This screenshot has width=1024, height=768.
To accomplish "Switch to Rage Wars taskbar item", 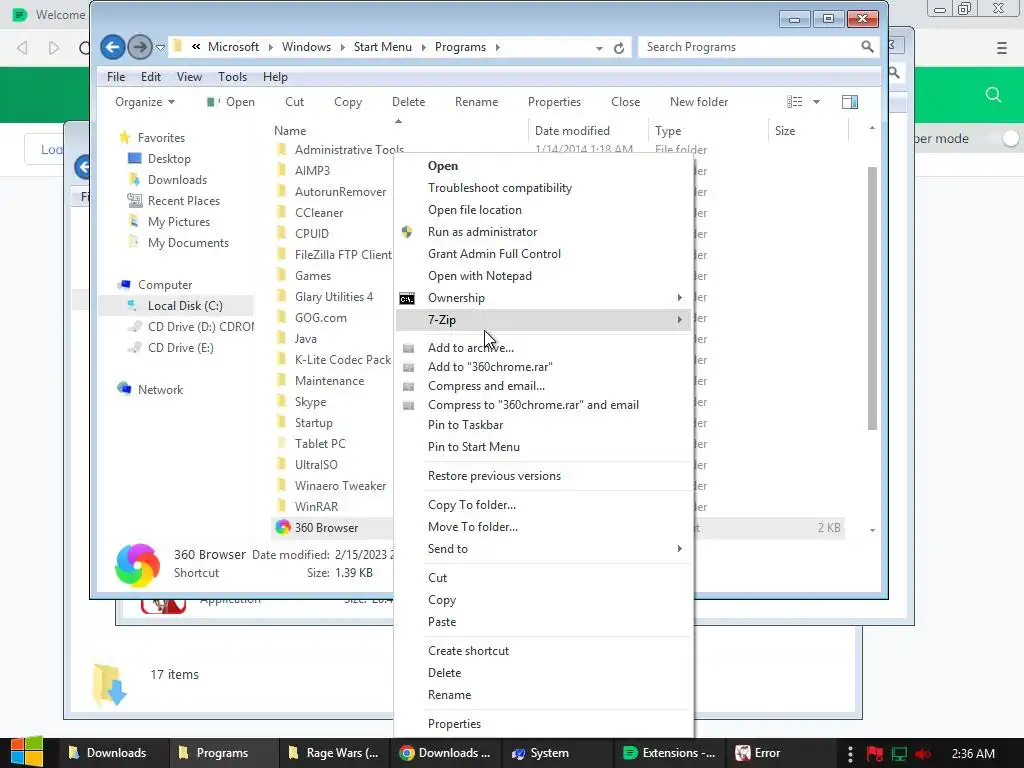I will pos(334,753).
